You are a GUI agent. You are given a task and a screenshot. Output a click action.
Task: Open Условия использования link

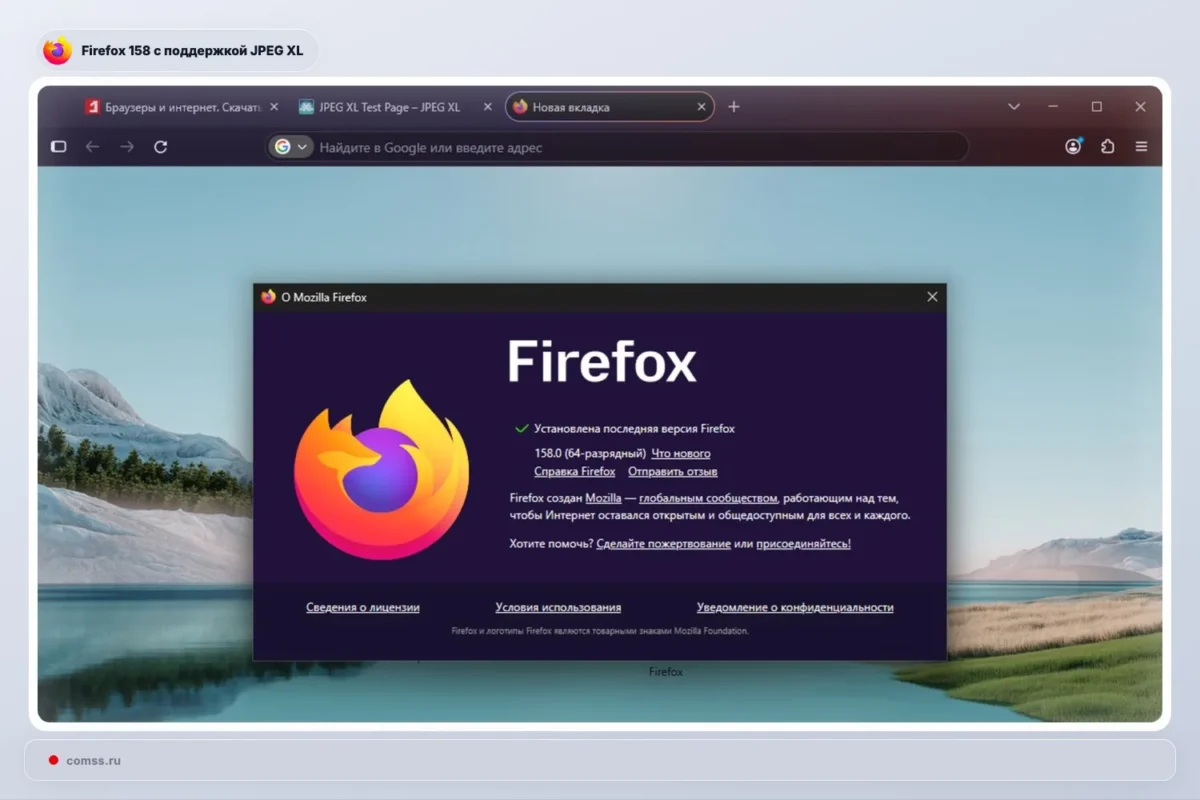pyautogui.click(x=558, y=607)
